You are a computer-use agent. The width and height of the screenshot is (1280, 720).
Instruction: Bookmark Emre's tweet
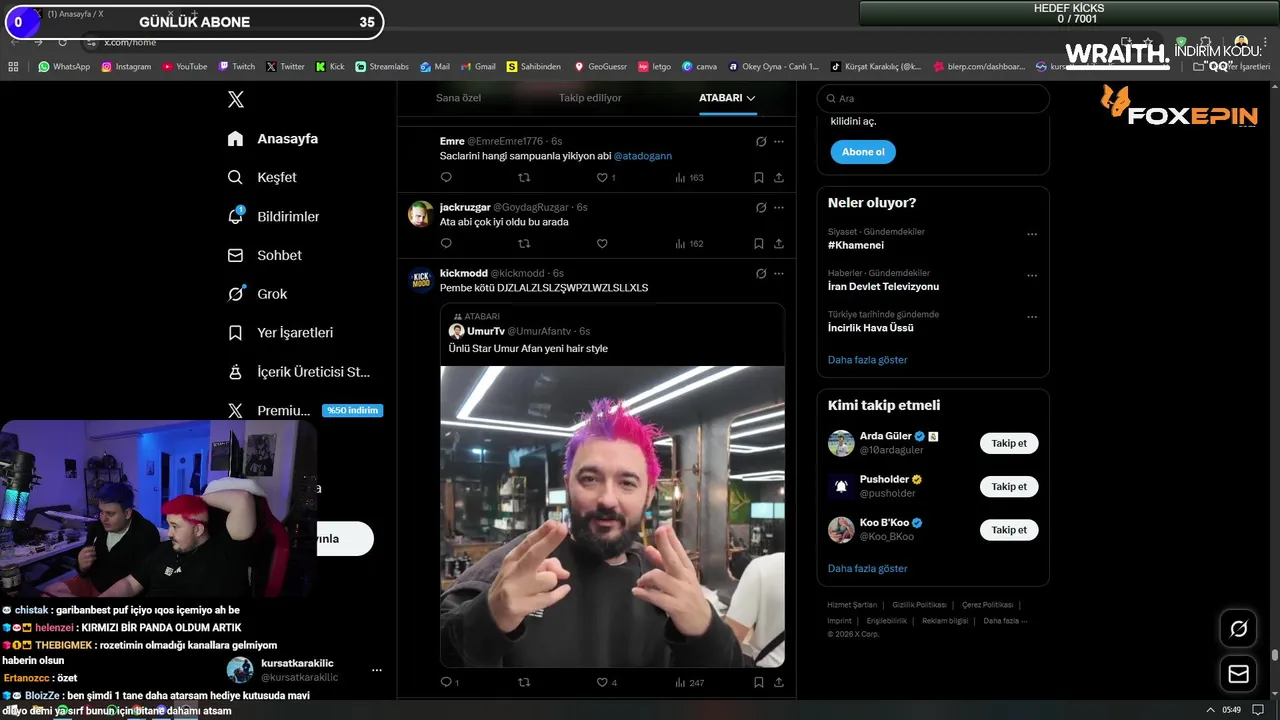point(758,178)
